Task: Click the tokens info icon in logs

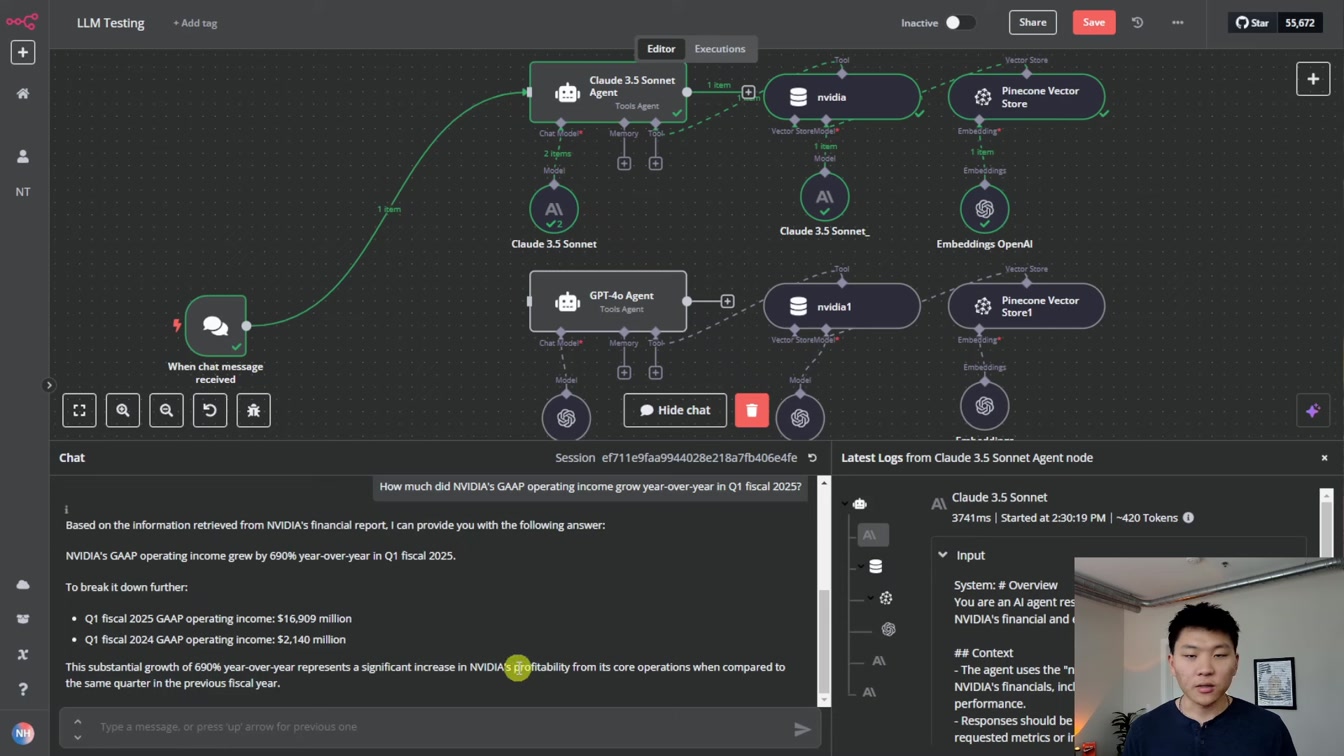Action: (1188, 518)
